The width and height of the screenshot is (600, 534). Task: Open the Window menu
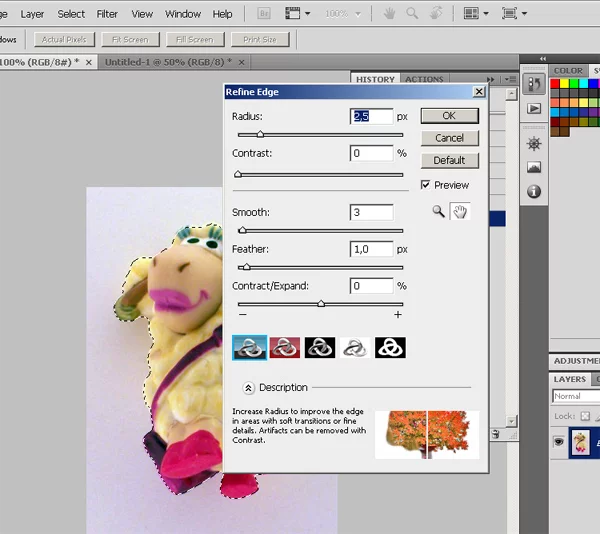click(x=183, y=14)
